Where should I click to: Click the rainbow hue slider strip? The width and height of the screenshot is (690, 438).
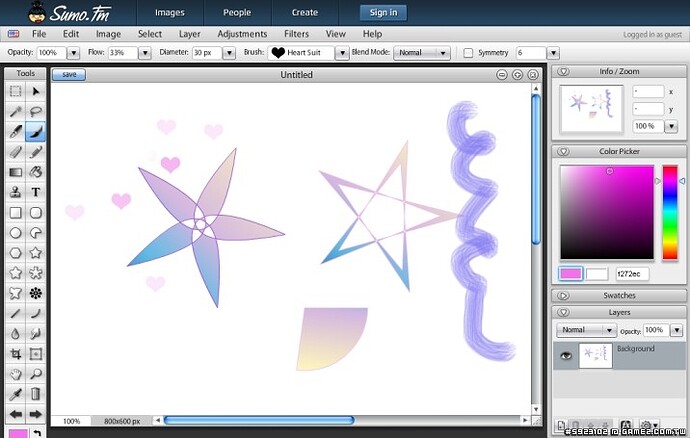[669, 212]
